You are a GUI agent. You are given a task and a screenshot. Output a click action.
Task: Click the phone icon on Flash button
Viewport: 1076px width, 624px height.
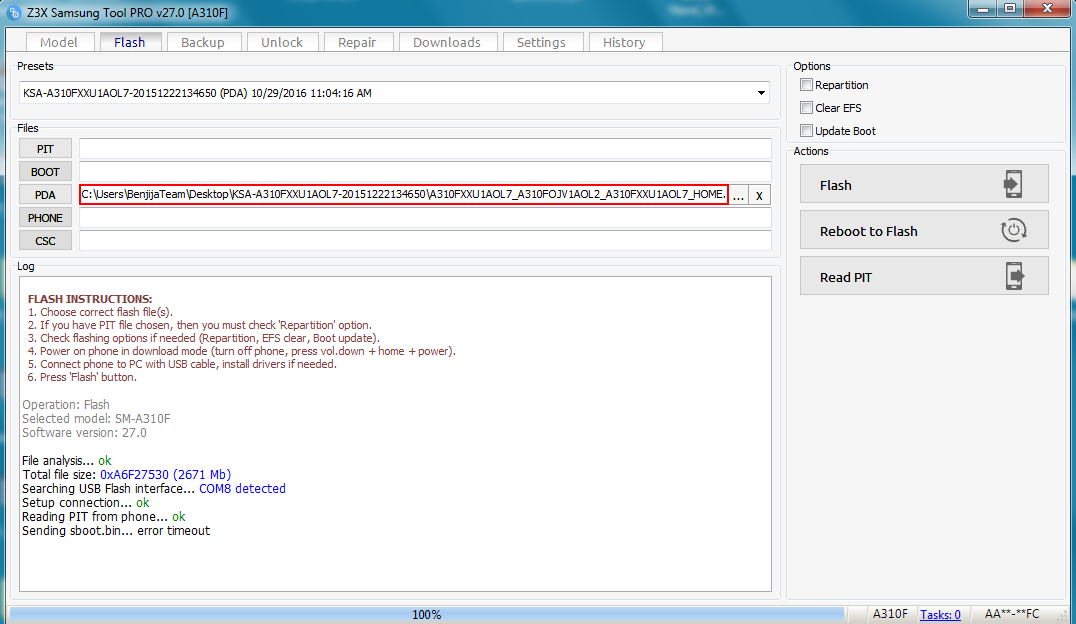[1013, 184]
